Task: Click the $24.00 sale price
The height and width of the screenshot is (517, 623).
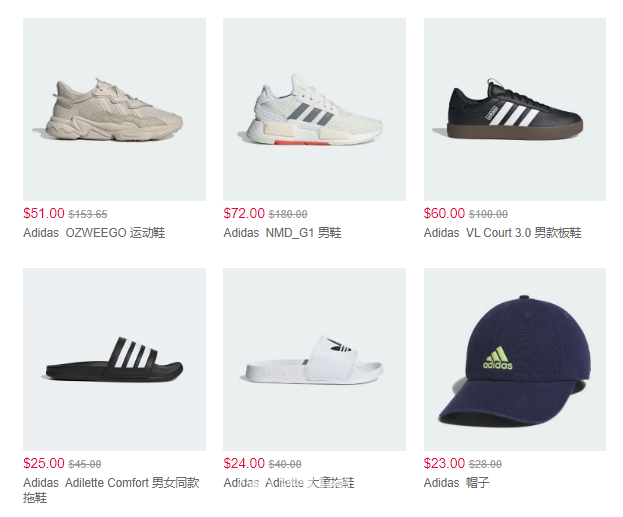Action: tap(244, 463)
